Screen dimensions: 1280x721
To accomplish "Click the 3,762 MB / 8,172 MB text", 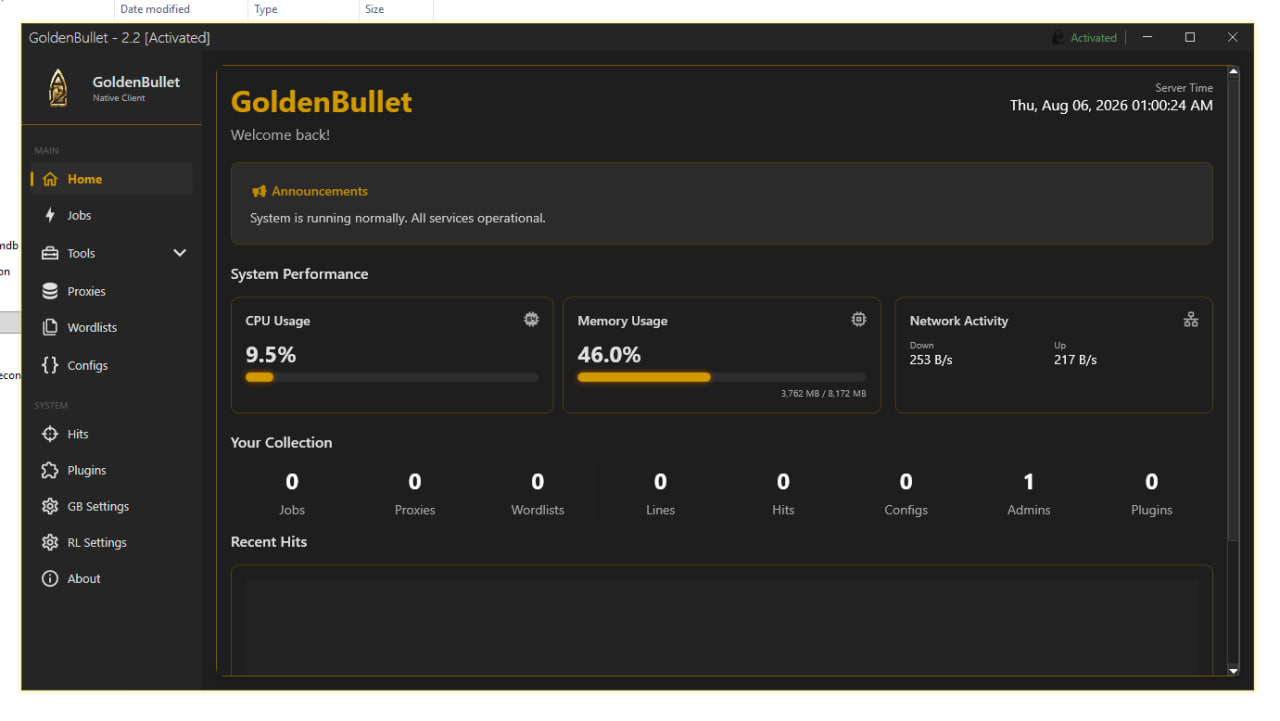I will [823, 394].
